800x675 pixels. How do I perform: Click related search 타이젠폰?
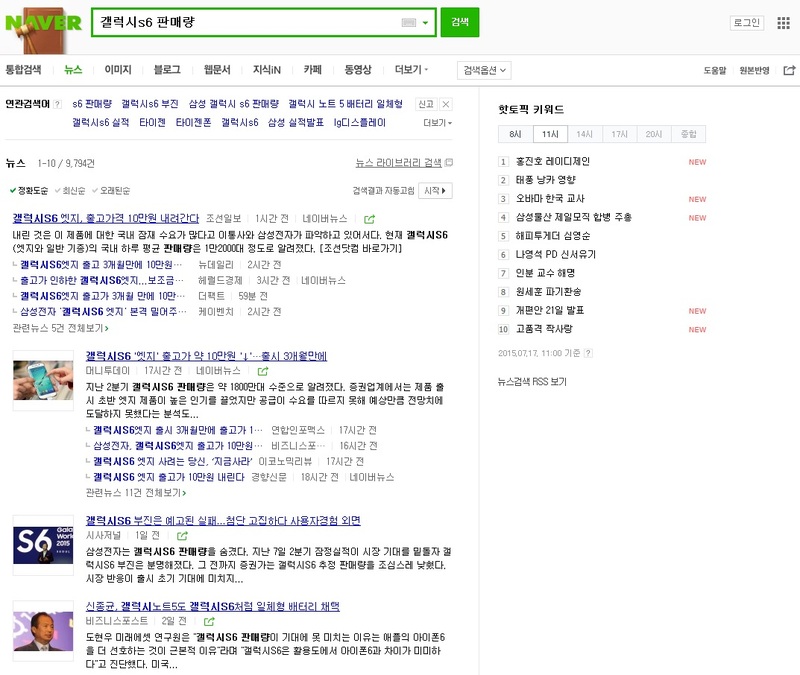click(x=193, y=123)
